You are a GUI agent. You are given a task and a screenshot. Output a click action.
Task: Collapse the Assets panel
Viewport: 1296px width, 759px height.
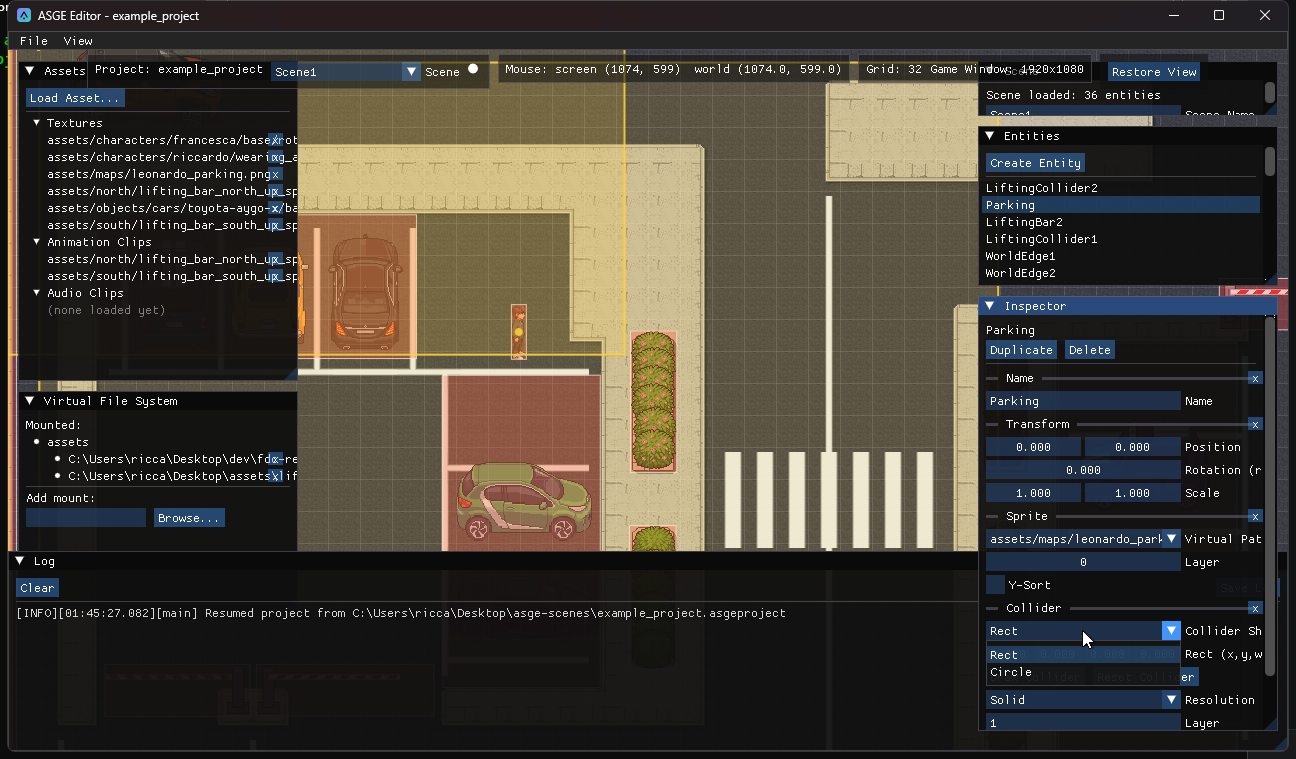(x=30, y=71)
